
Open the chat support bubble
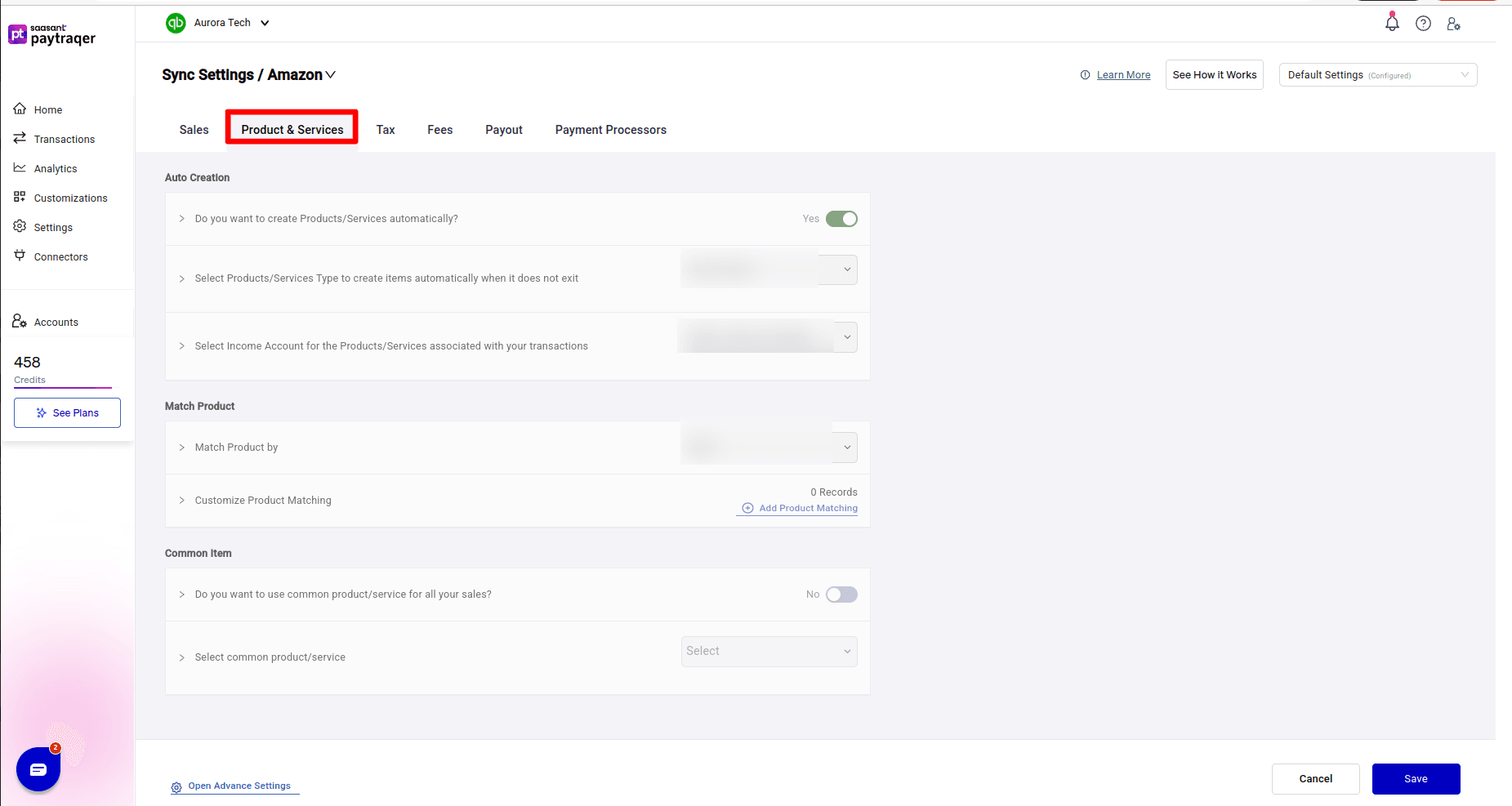pos(38,768)
